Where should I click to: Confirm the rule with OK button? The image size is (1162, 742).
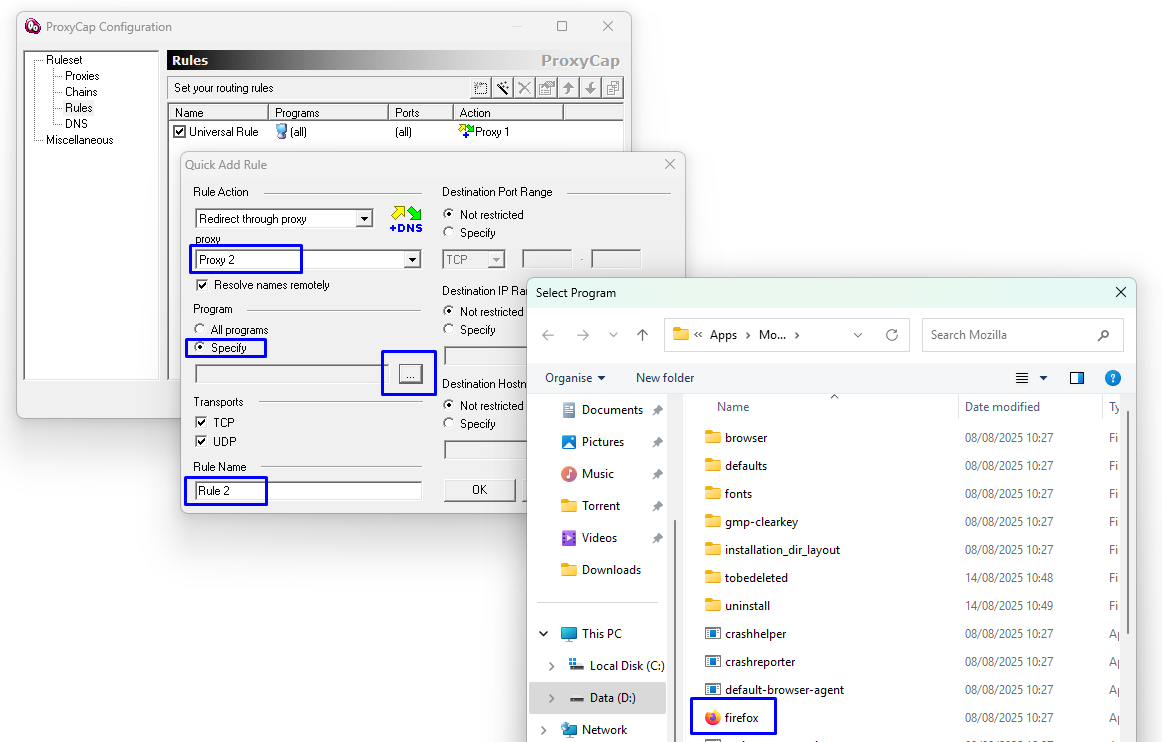pos(479,490)
